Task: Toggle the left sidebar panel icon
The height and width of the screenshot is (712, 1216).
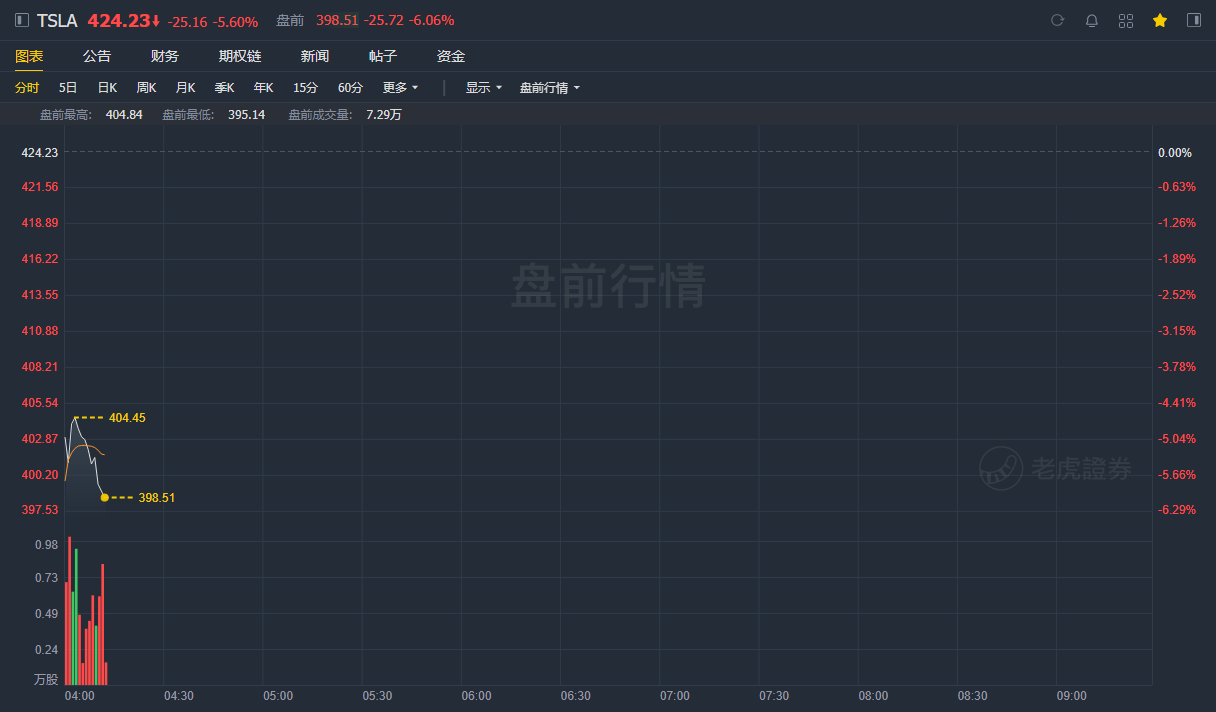Action: pos(22,20)
